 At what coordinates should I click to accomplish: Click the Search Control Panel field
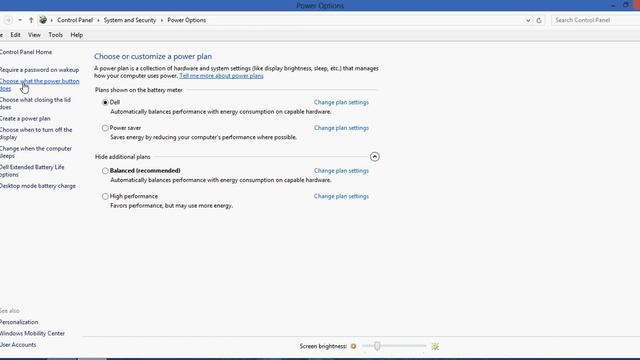pos(596,20)
